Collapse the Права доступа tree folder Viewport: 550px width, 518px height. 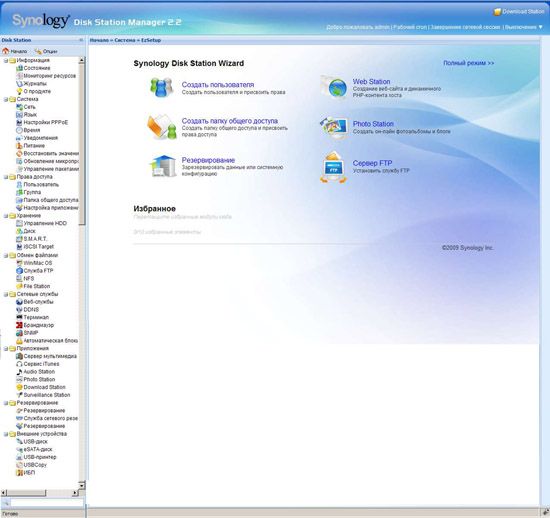(x=6, y=177)
